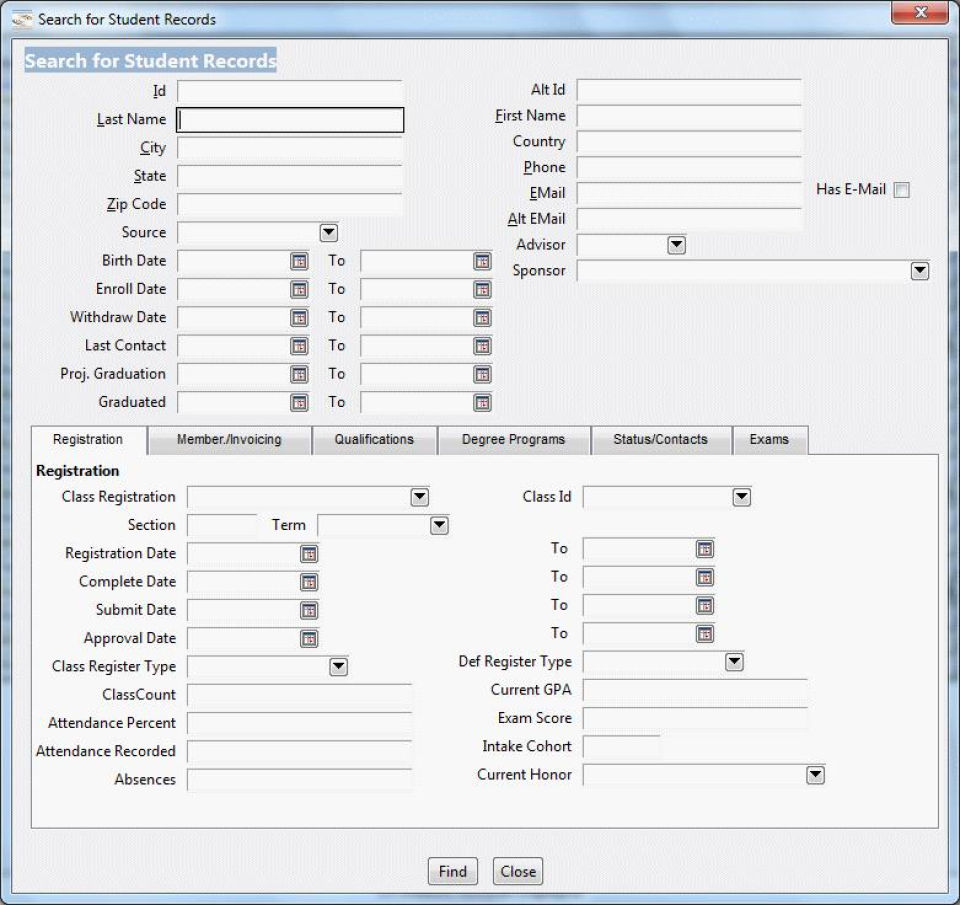This screenshot has height=905, width=960.
Task: Click the window title bar app icon
Action: tap(21, 20)
